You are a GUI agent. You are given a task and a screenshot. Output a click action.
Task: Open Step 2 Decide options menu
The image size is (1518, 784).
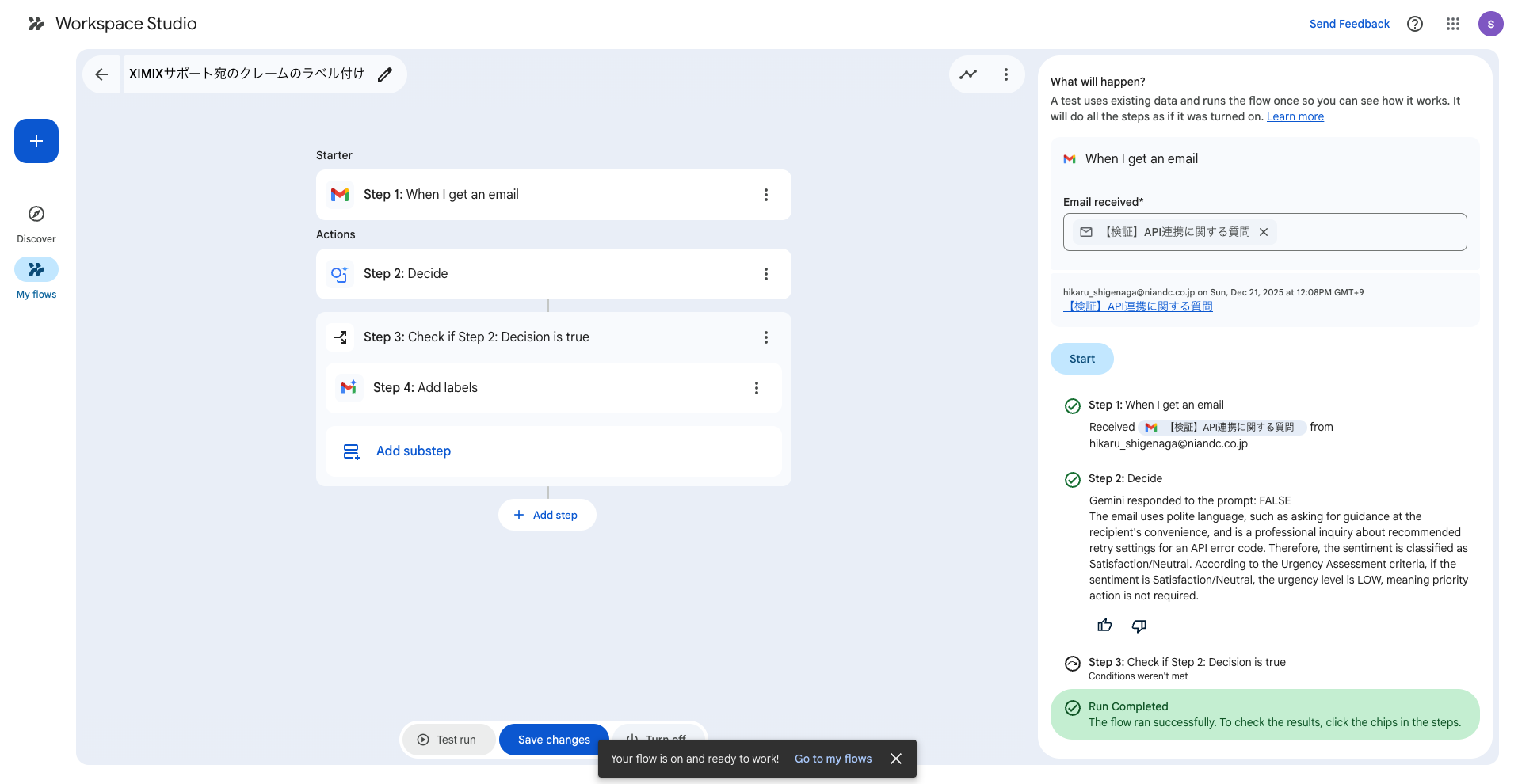click(765, 274)
